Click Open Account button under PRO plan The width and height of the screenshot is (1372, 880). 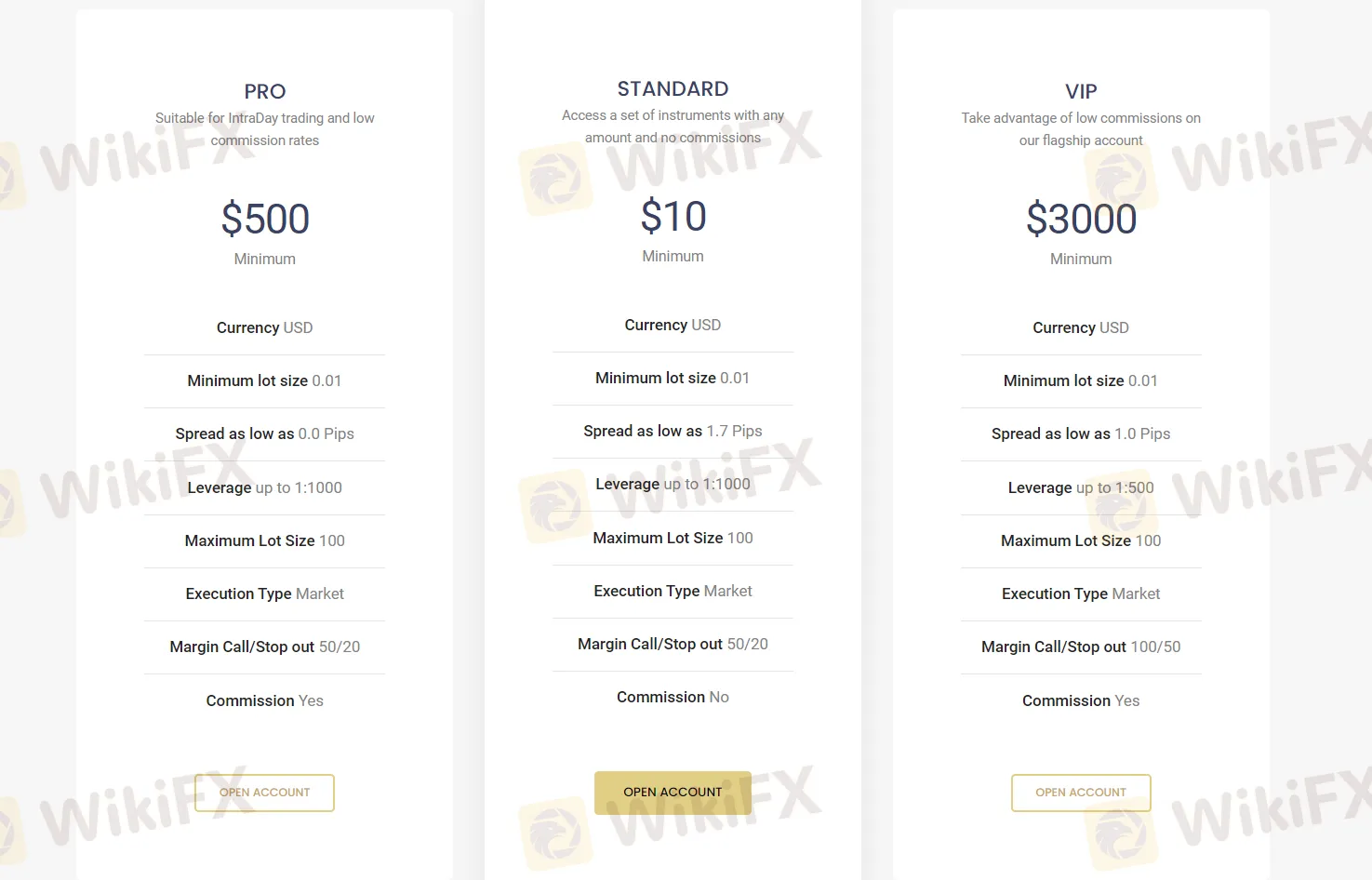click(x=264, y=793)
